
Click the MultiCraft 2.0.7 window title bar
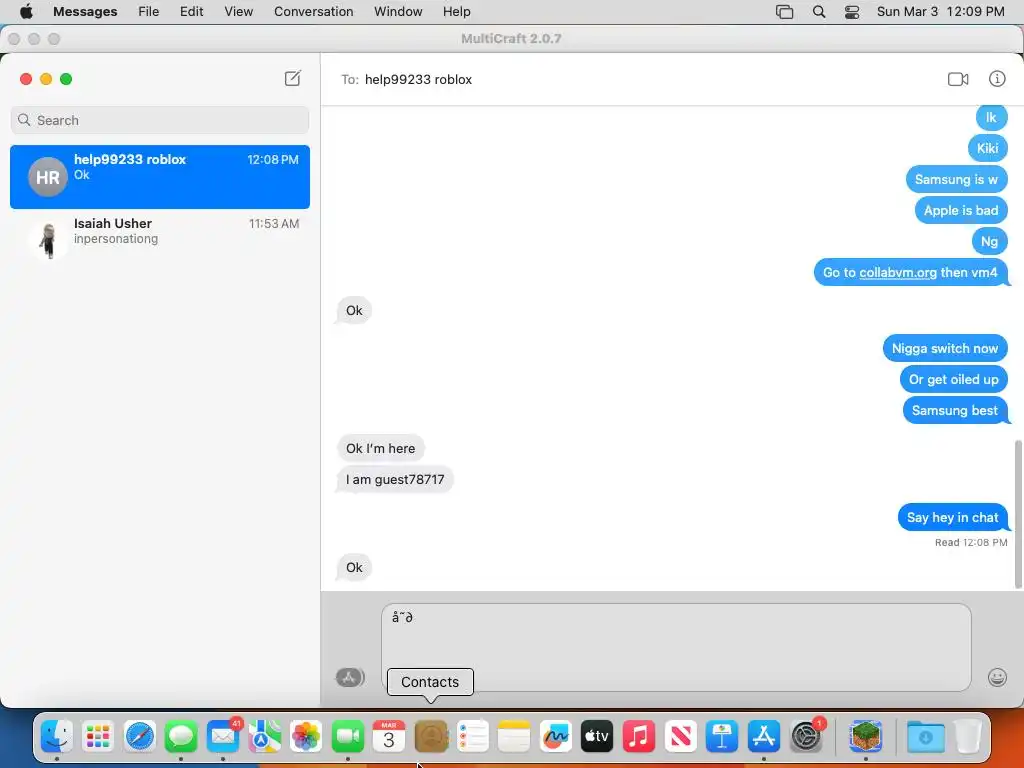511,39
